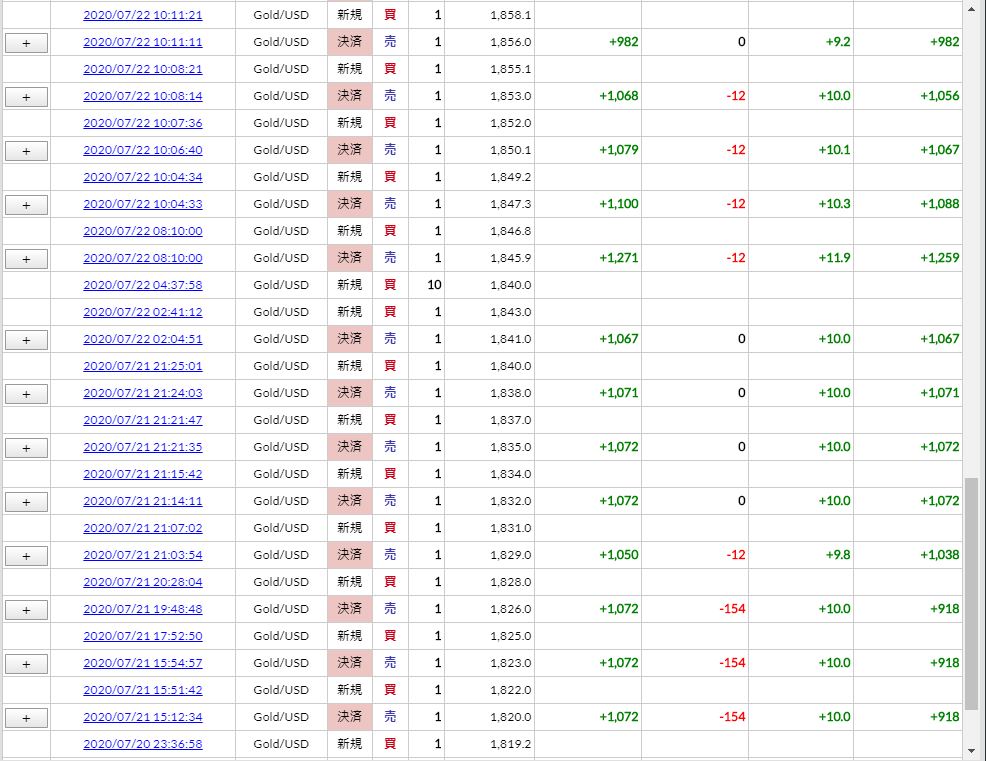Expand the 2020/07/21 19:48:48 settlement row
This screenshot has width=986, height=761.
[26, 611]
